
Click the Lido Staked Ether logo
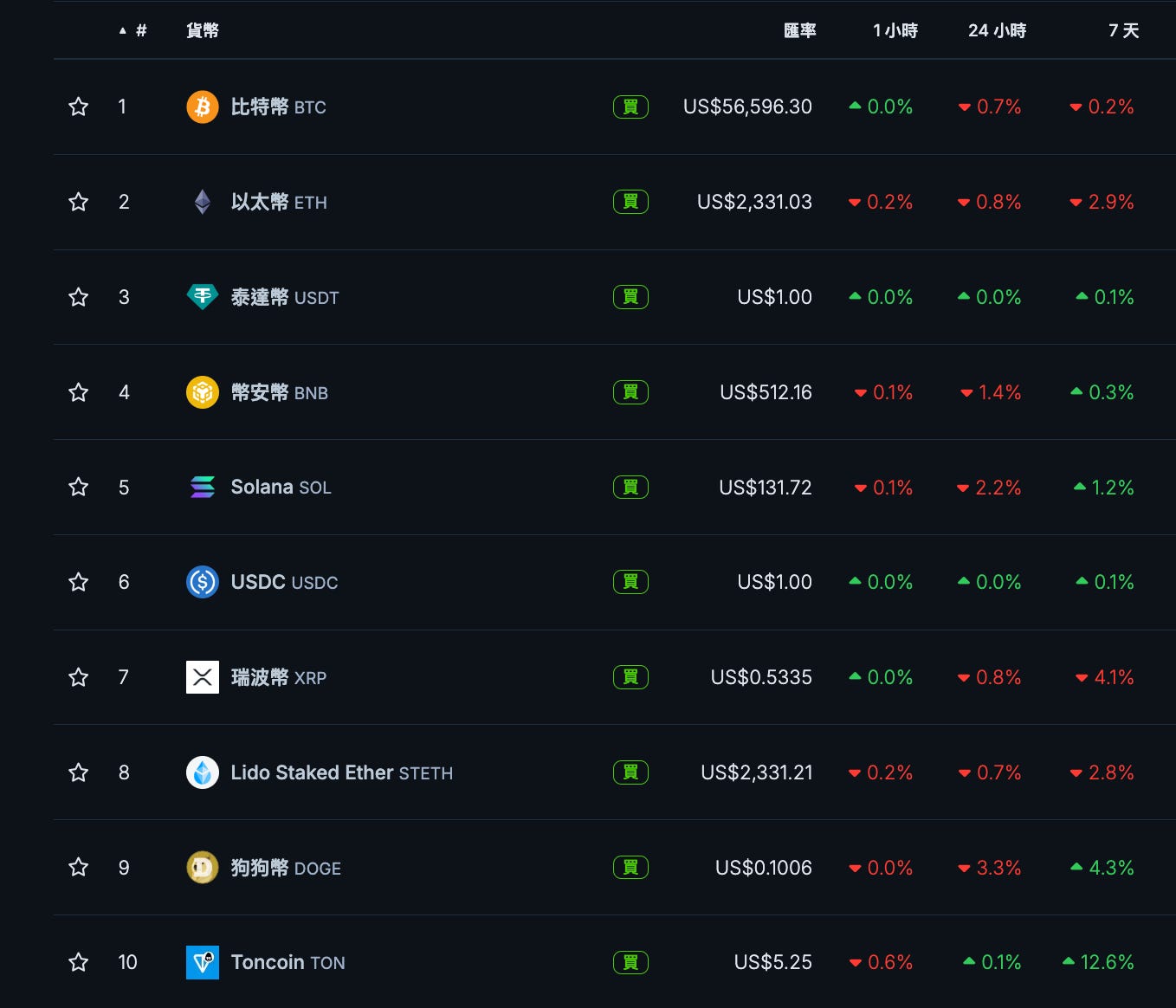pos(203,772)
